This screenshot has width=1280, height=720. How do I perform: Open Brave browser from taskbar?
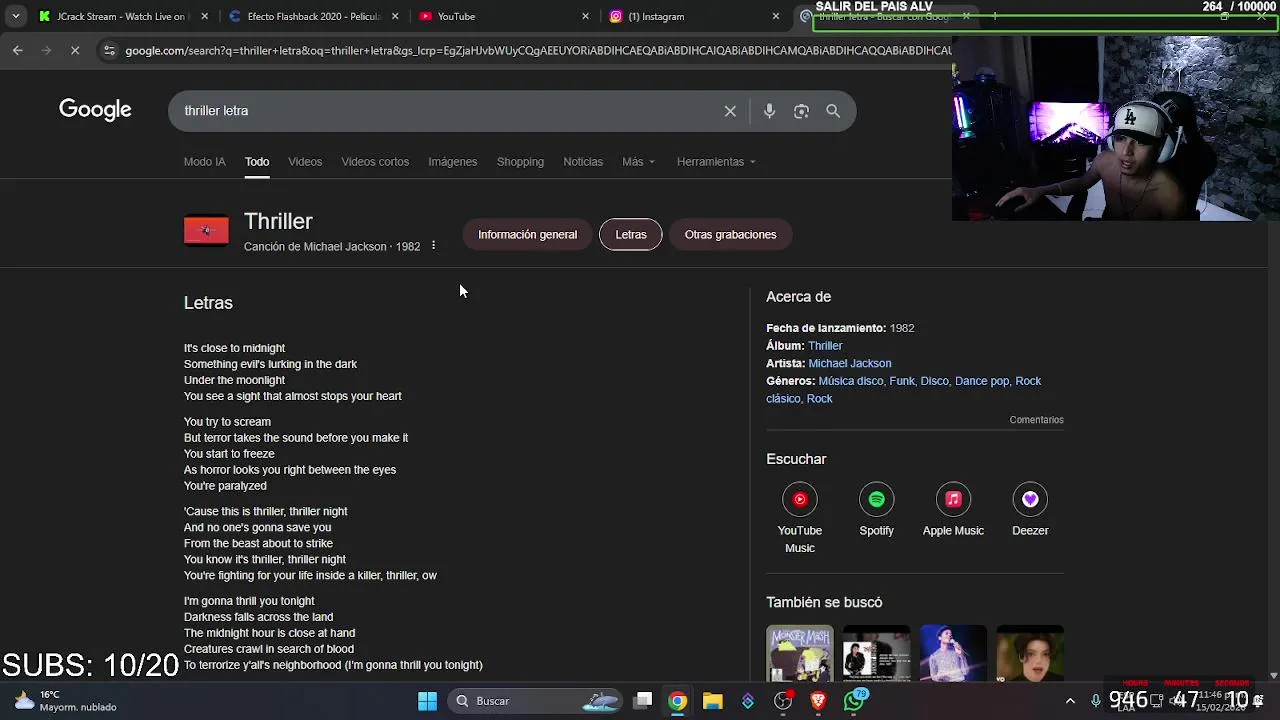(x=818, y=701)
